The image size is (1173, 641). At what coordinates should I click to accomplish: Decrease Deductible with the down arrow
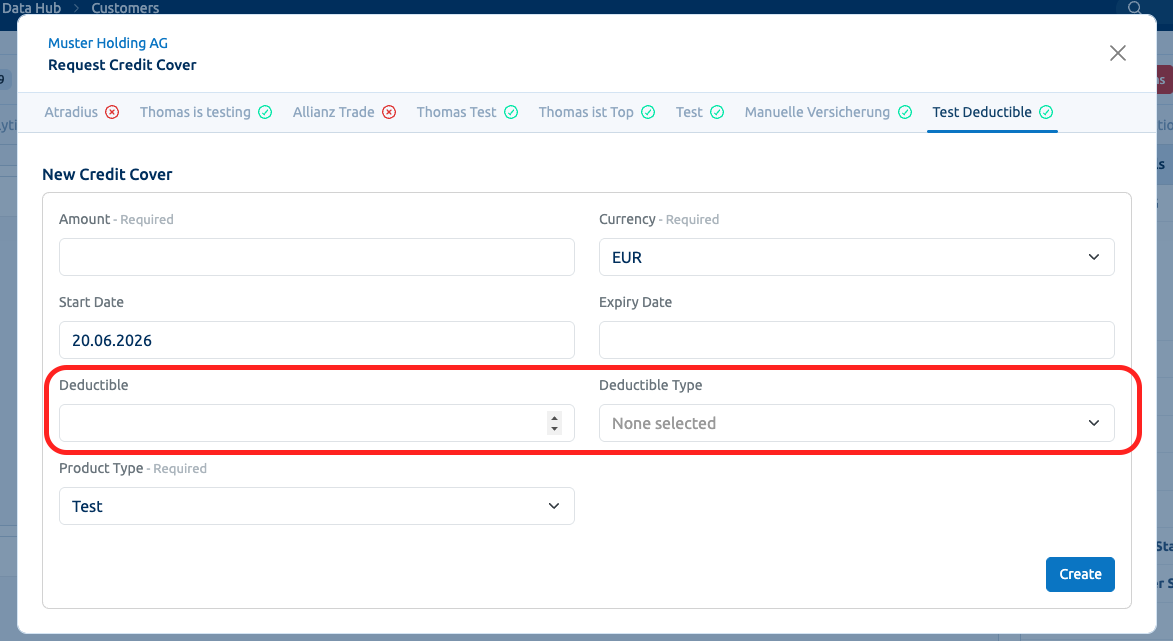tap(554, 429)
